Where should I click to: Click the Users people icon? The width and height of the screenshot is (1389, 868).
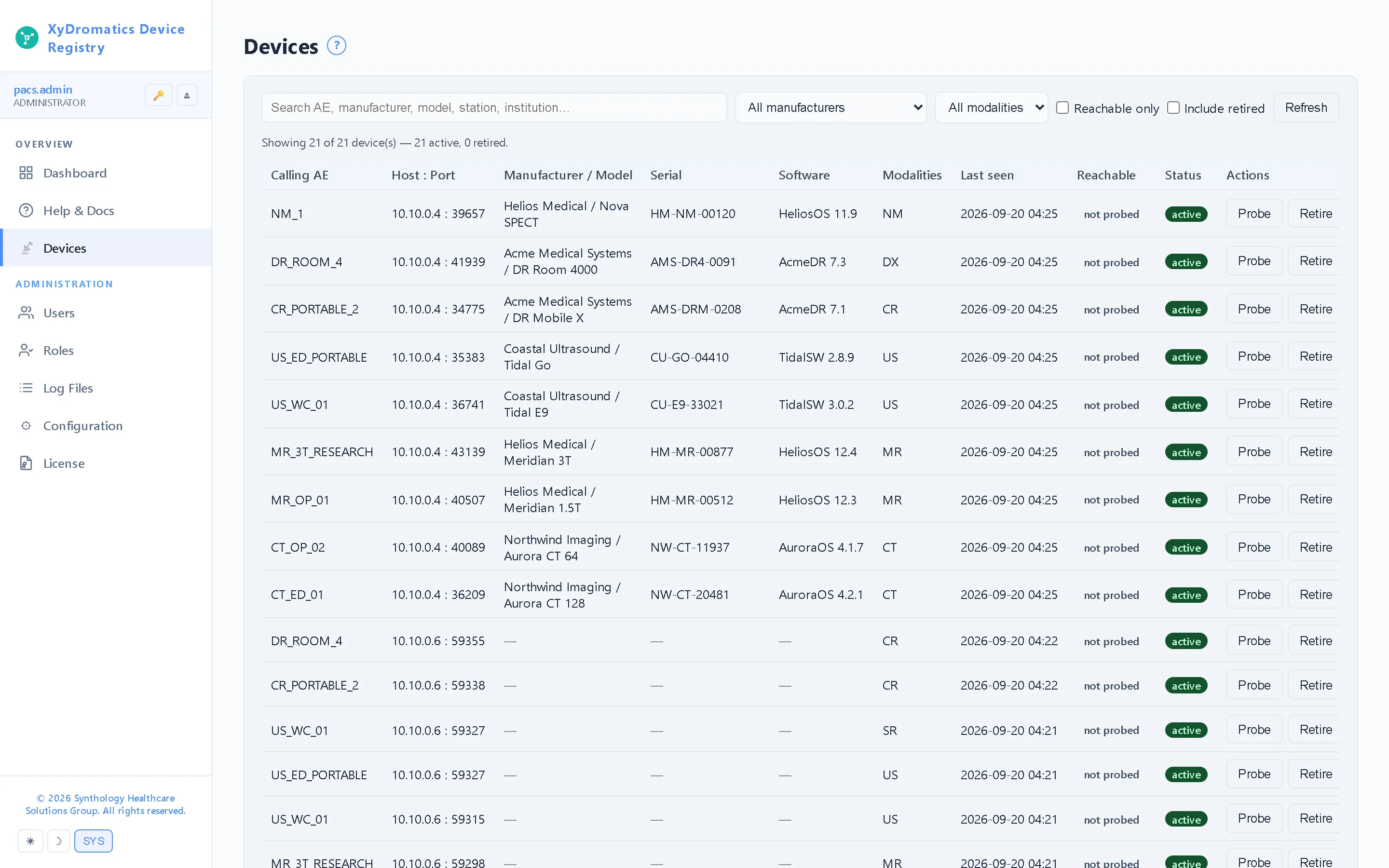[x=26, y=313]
